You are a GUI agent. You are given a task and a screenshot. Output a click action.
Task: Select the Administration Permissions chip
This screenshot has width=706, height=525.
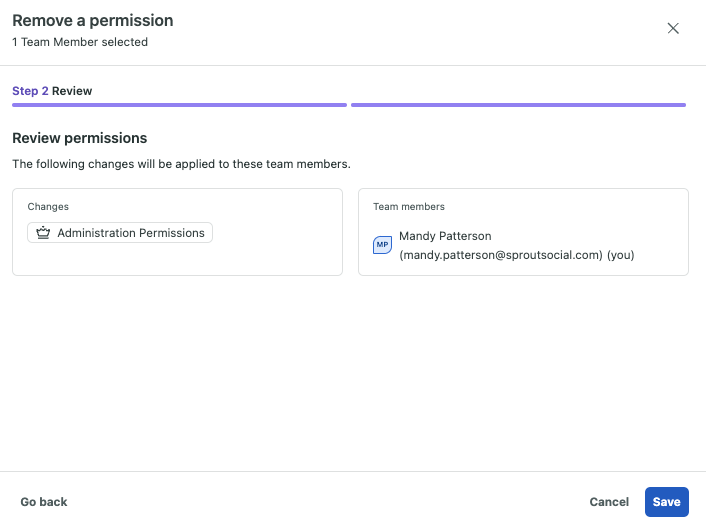[x=120, y=233]
